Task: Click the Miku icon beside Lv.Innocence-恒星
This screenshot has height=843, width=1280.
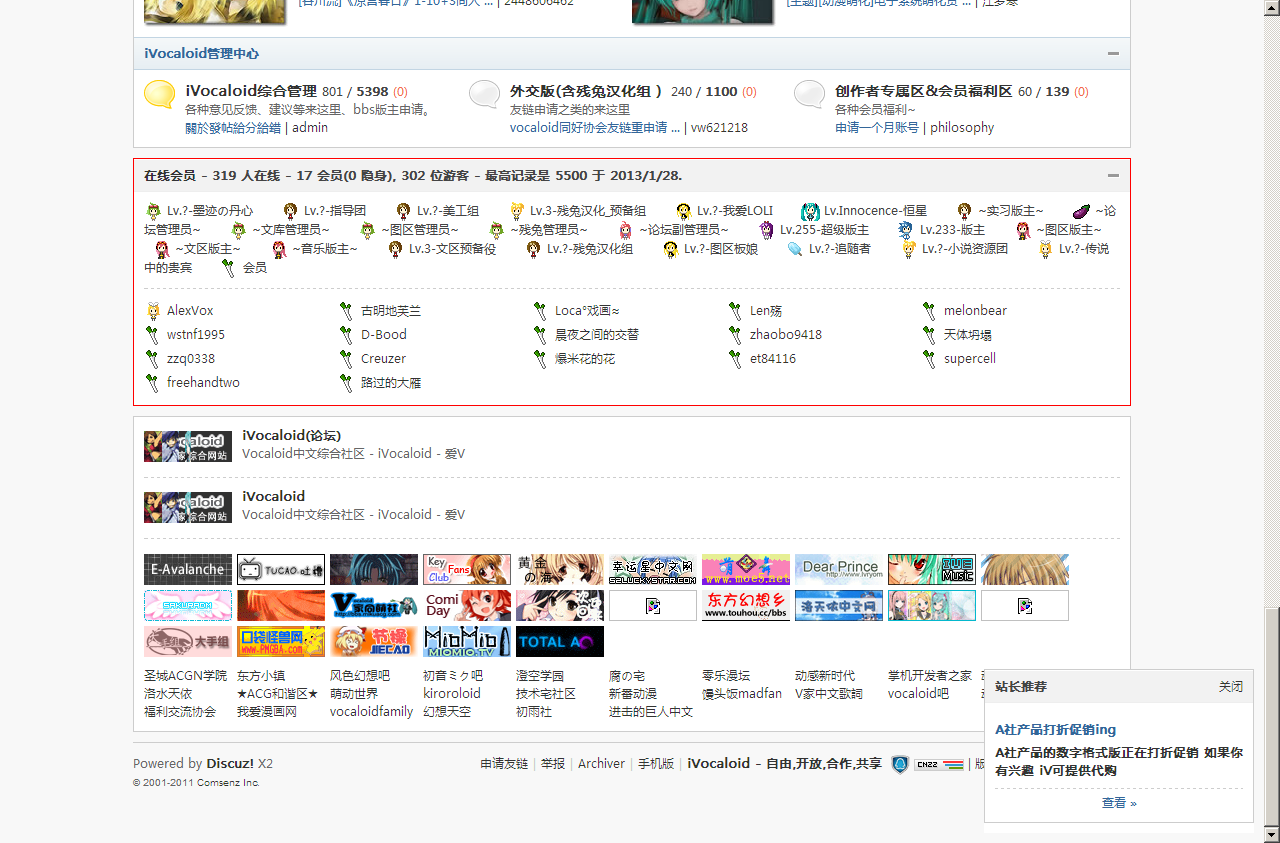Action: (810, 211)
